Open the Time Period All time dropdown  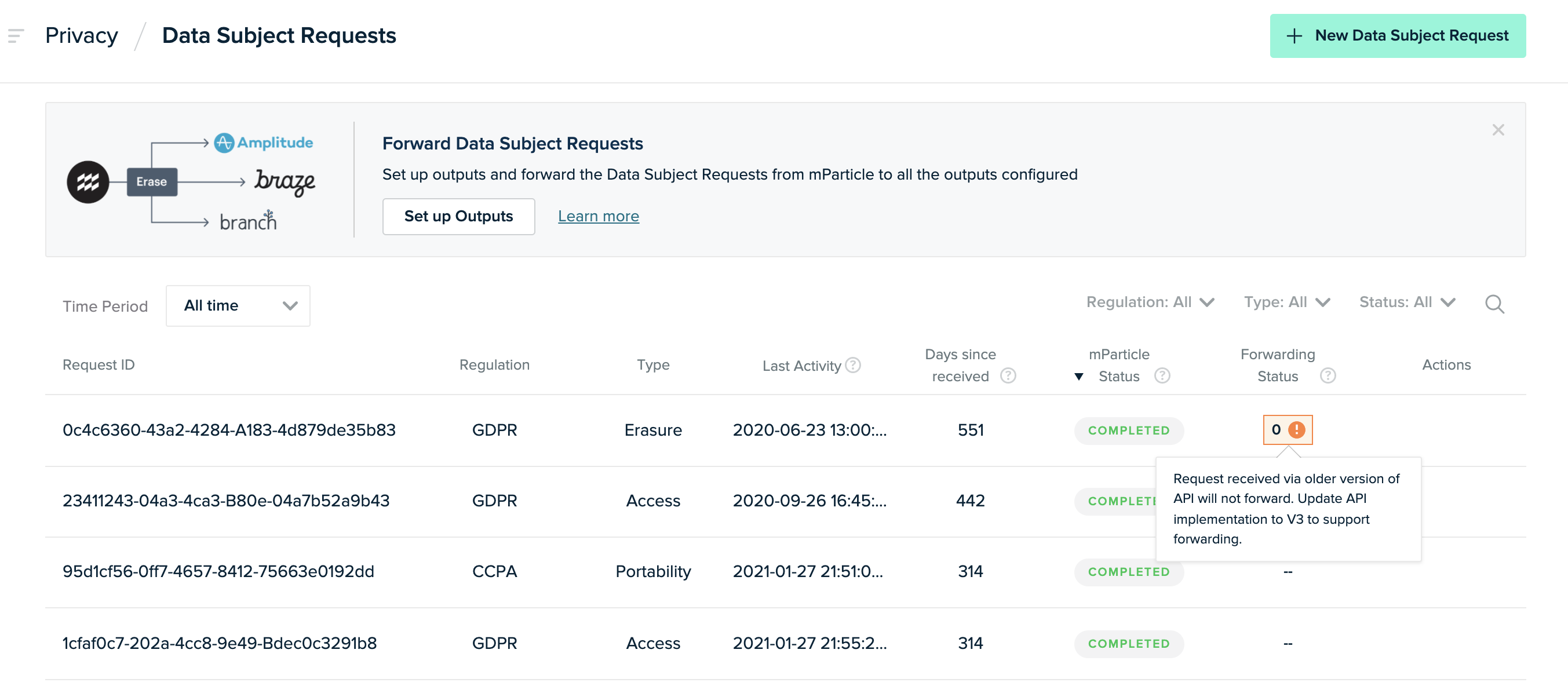(x=238, y=305)
